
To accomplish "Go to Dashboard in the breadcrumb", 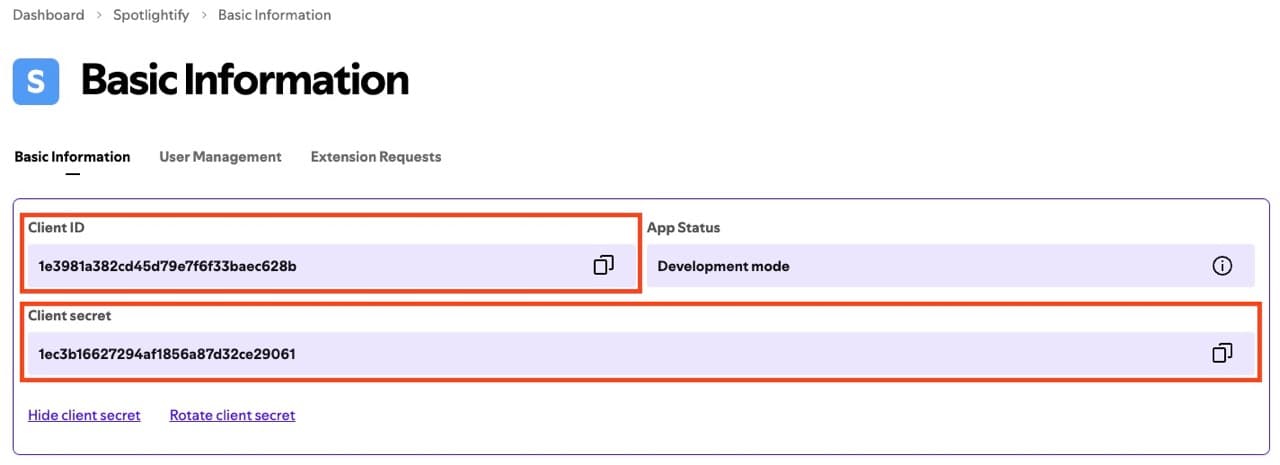I will 48,15.
